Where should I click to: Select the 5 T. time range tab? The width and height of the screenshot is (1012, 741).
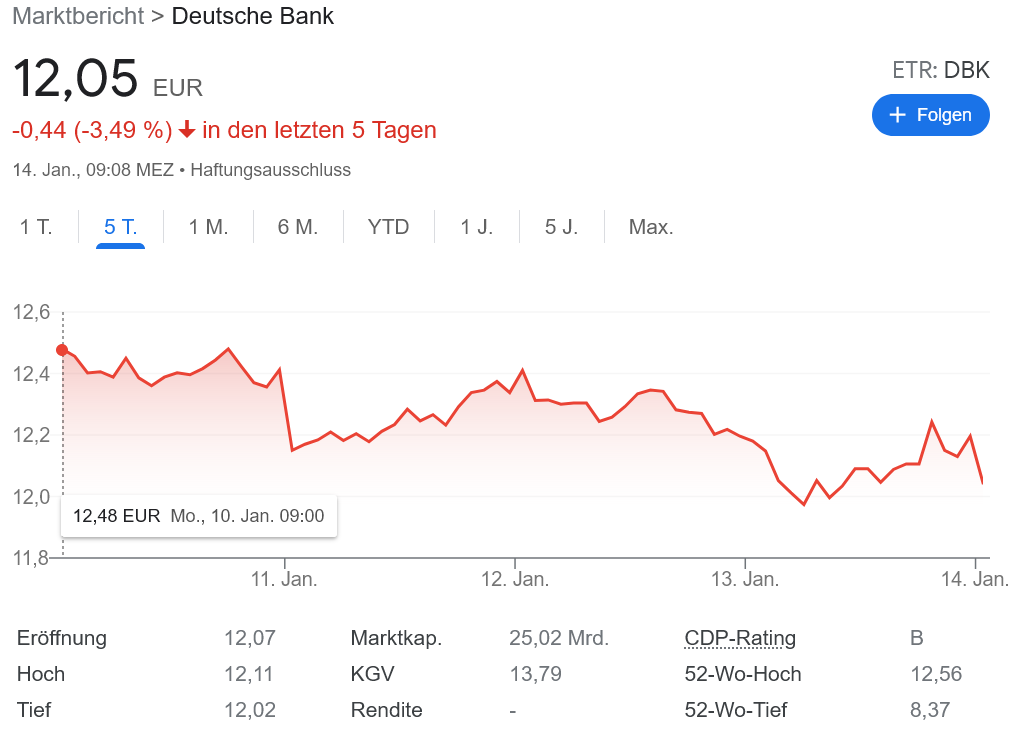[120, 227]
